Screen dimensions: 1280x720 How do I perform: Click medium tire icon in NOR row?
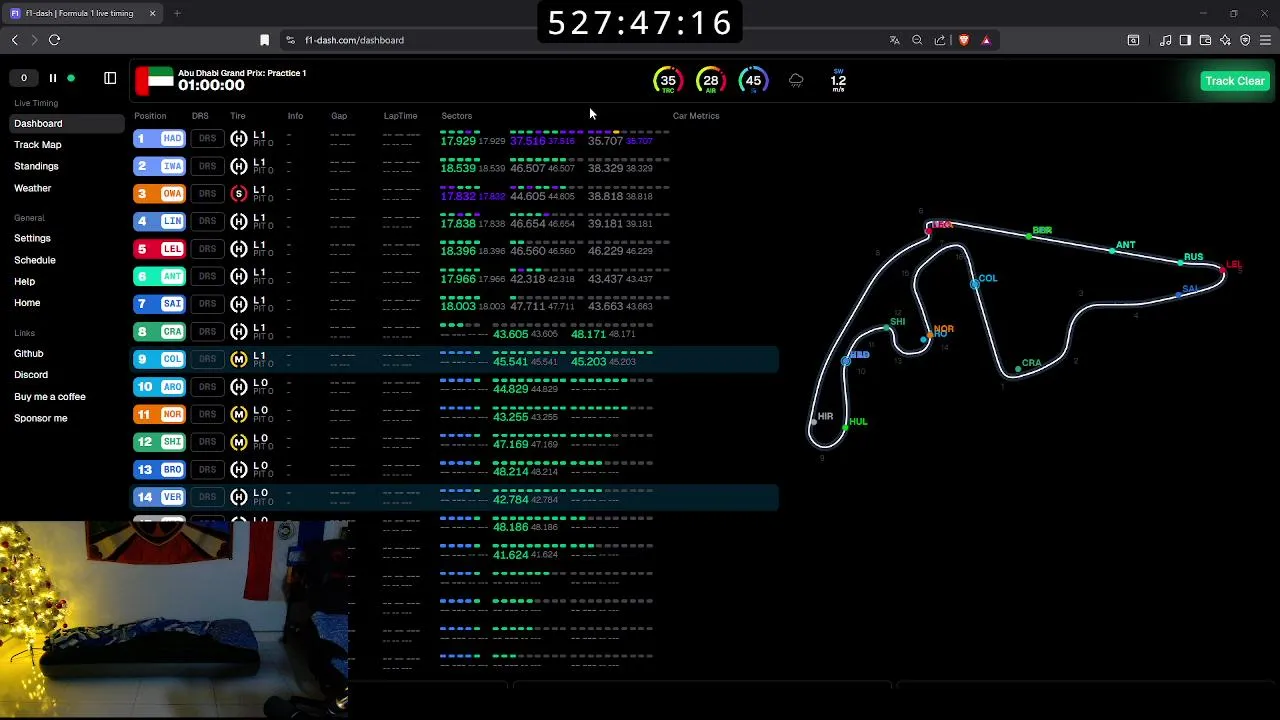click(238, 414)
